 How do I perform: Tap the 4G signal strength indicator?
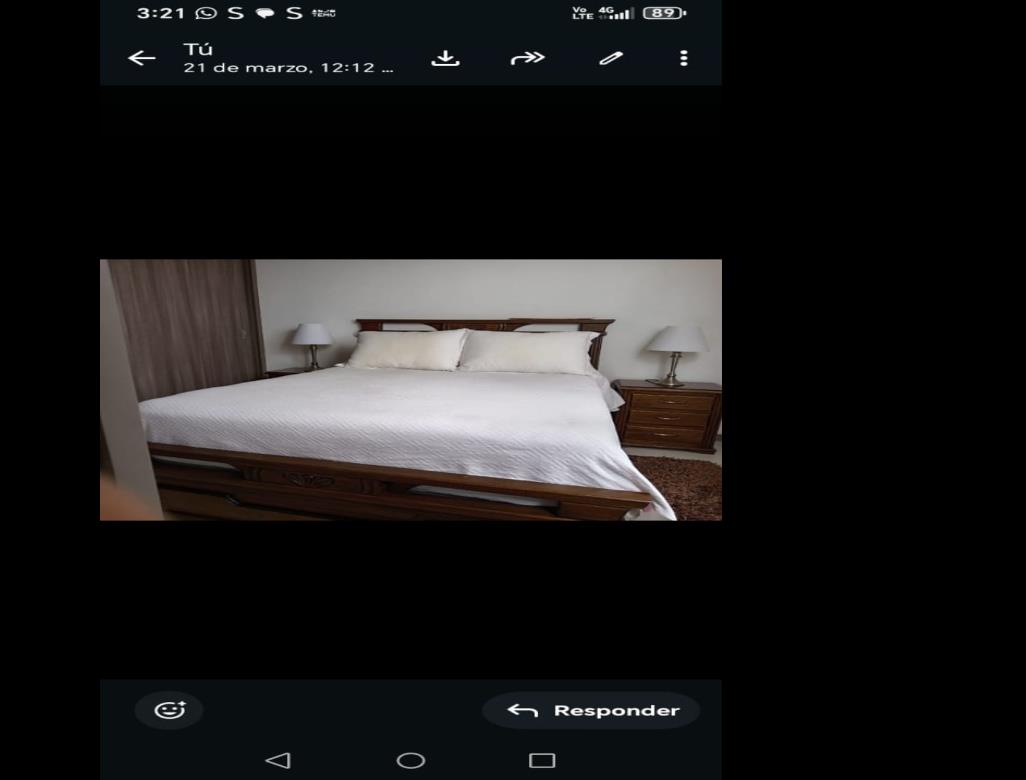click(x=616, y=13)
